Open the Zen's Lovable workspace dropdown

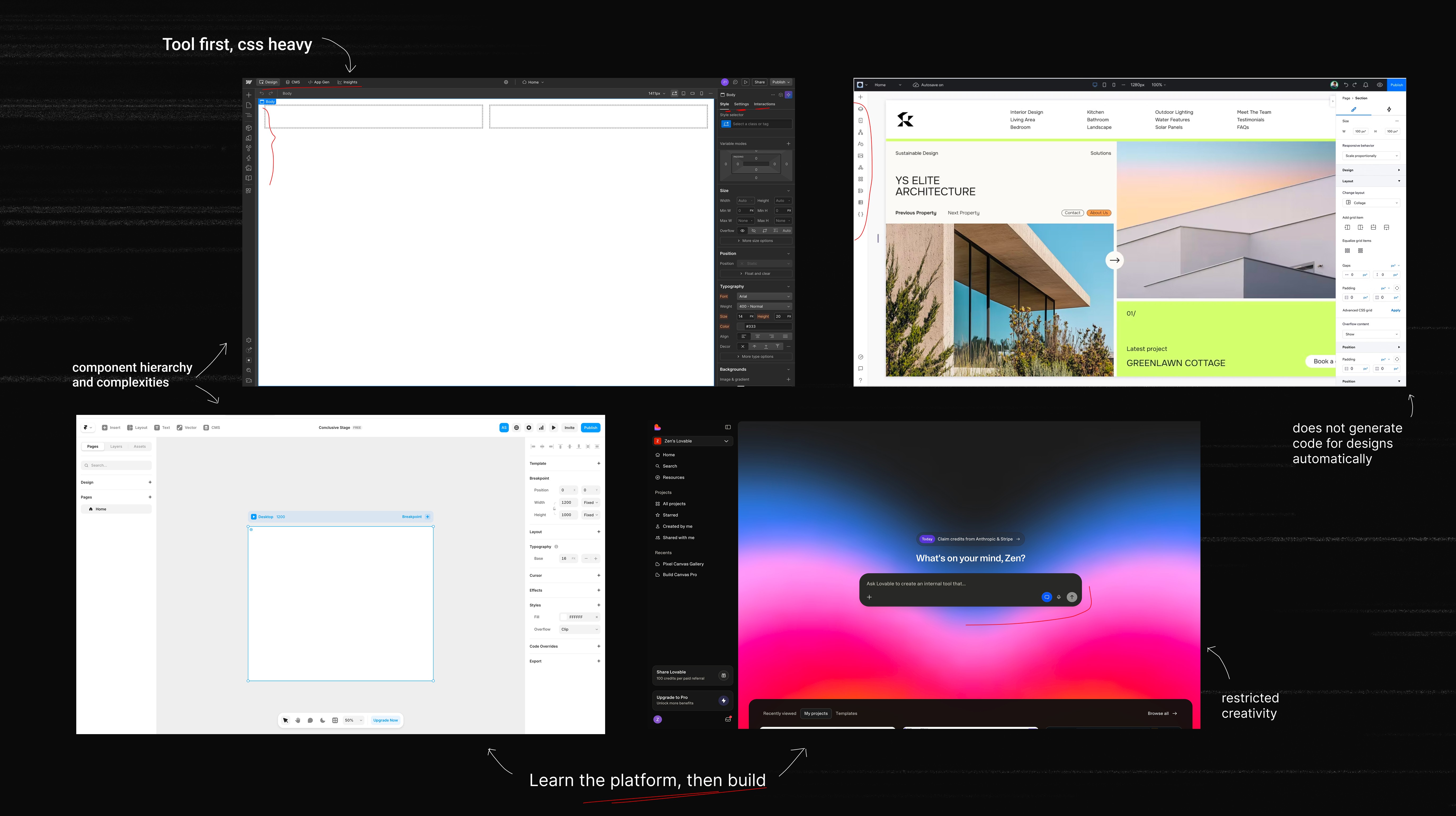(693, 441)
